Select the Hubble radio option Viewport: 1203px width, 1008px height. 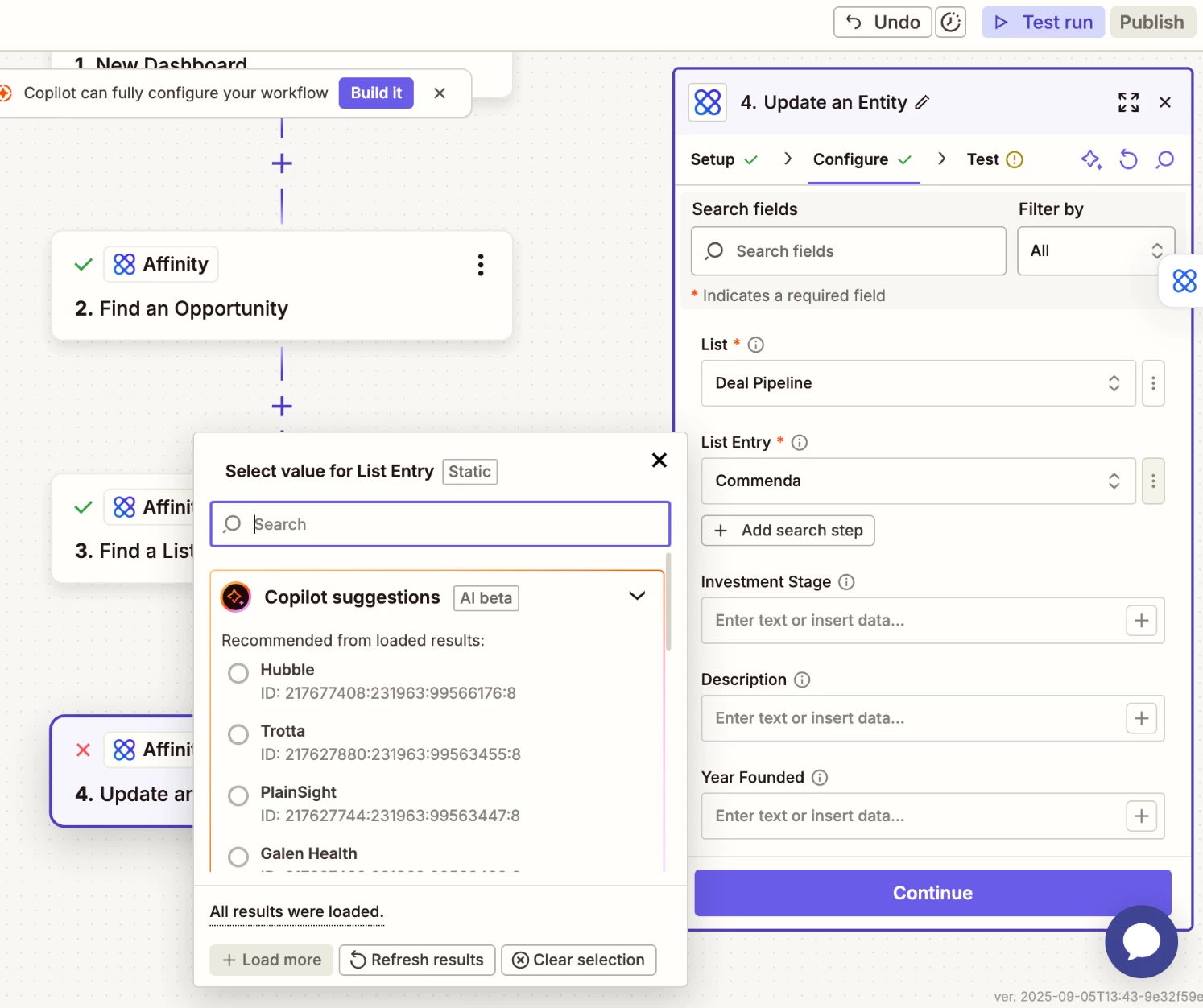coord(238,673)
